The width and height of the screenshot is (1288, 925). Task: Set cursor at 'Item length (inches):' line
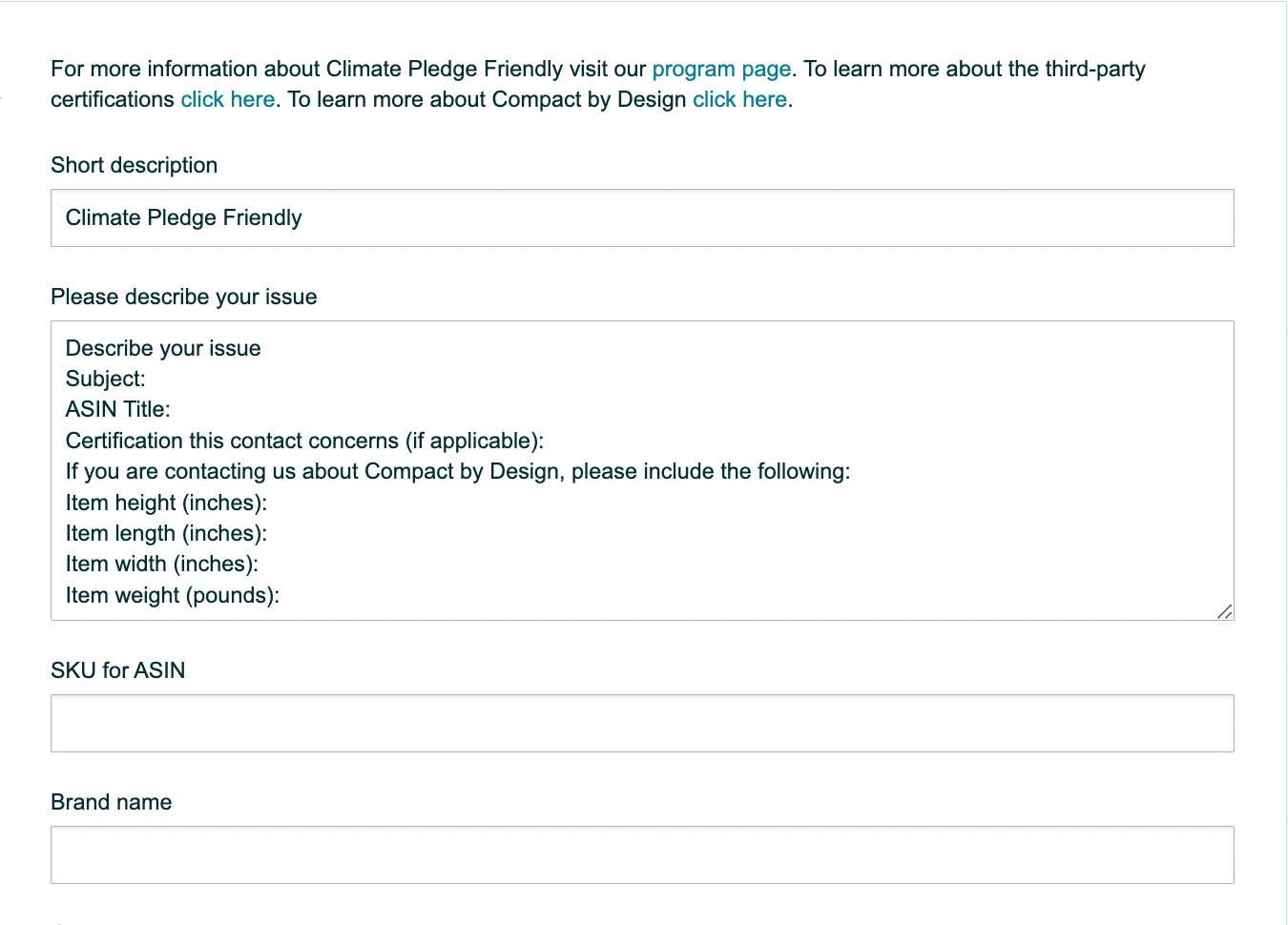pyautogui.click(x=166, y=533)
